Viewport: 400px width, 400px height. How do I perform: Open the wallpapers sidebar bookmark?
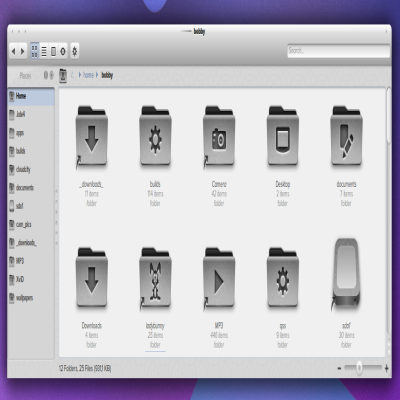pos(31,298)
